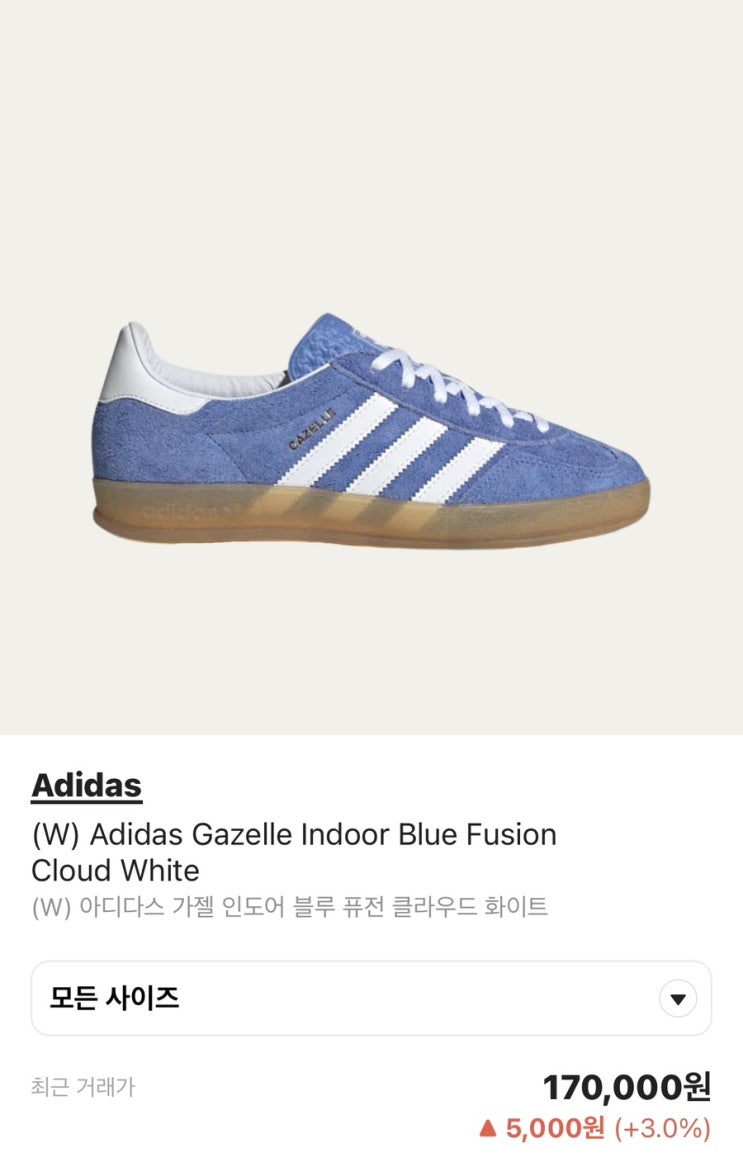Click the blue embossed tongue of sneaker

point(322,346)
